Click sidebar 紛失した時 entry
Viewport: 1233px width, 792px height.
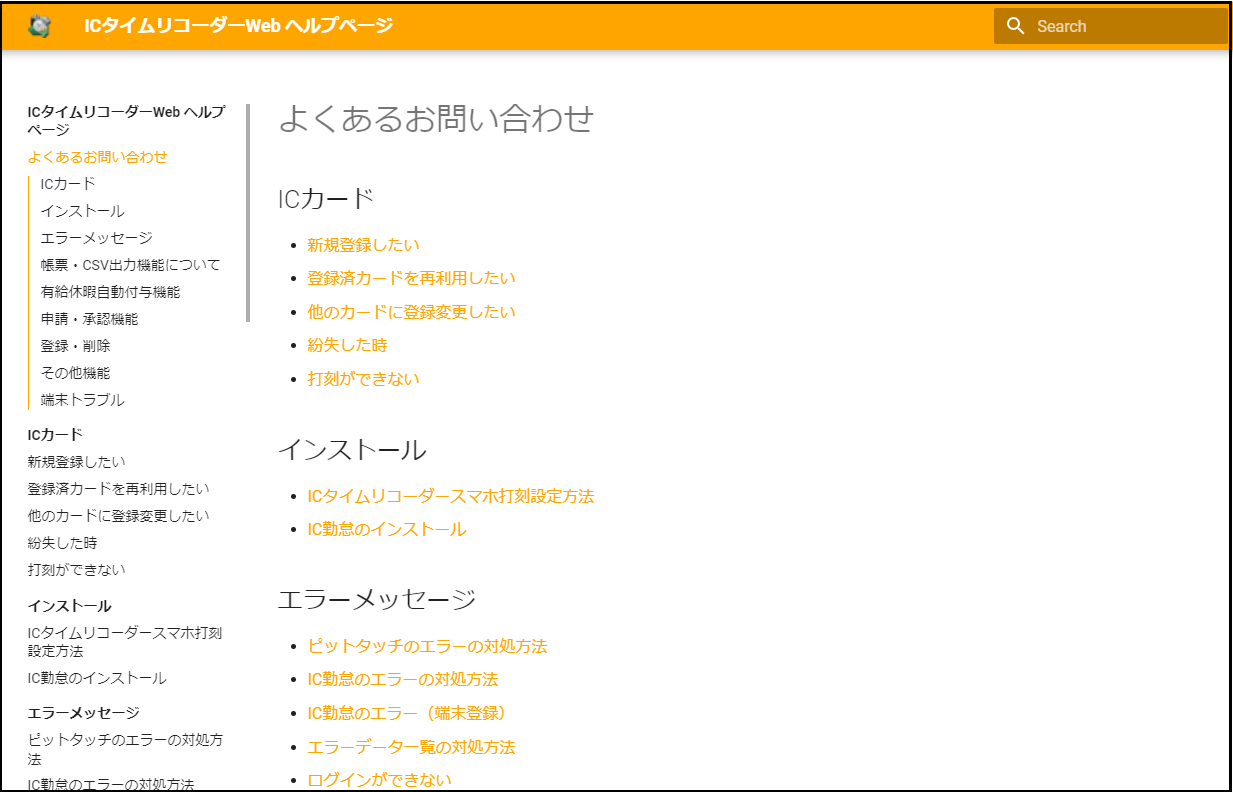[x=63, y=543]
